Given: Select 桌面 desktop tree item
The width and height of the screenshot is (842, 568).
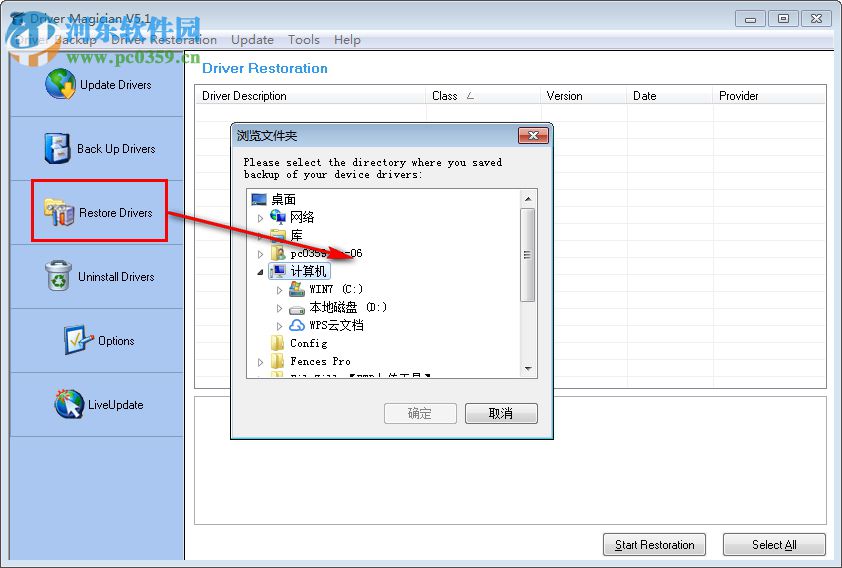Looking at the screenshot, I should [x=284, y=200].
